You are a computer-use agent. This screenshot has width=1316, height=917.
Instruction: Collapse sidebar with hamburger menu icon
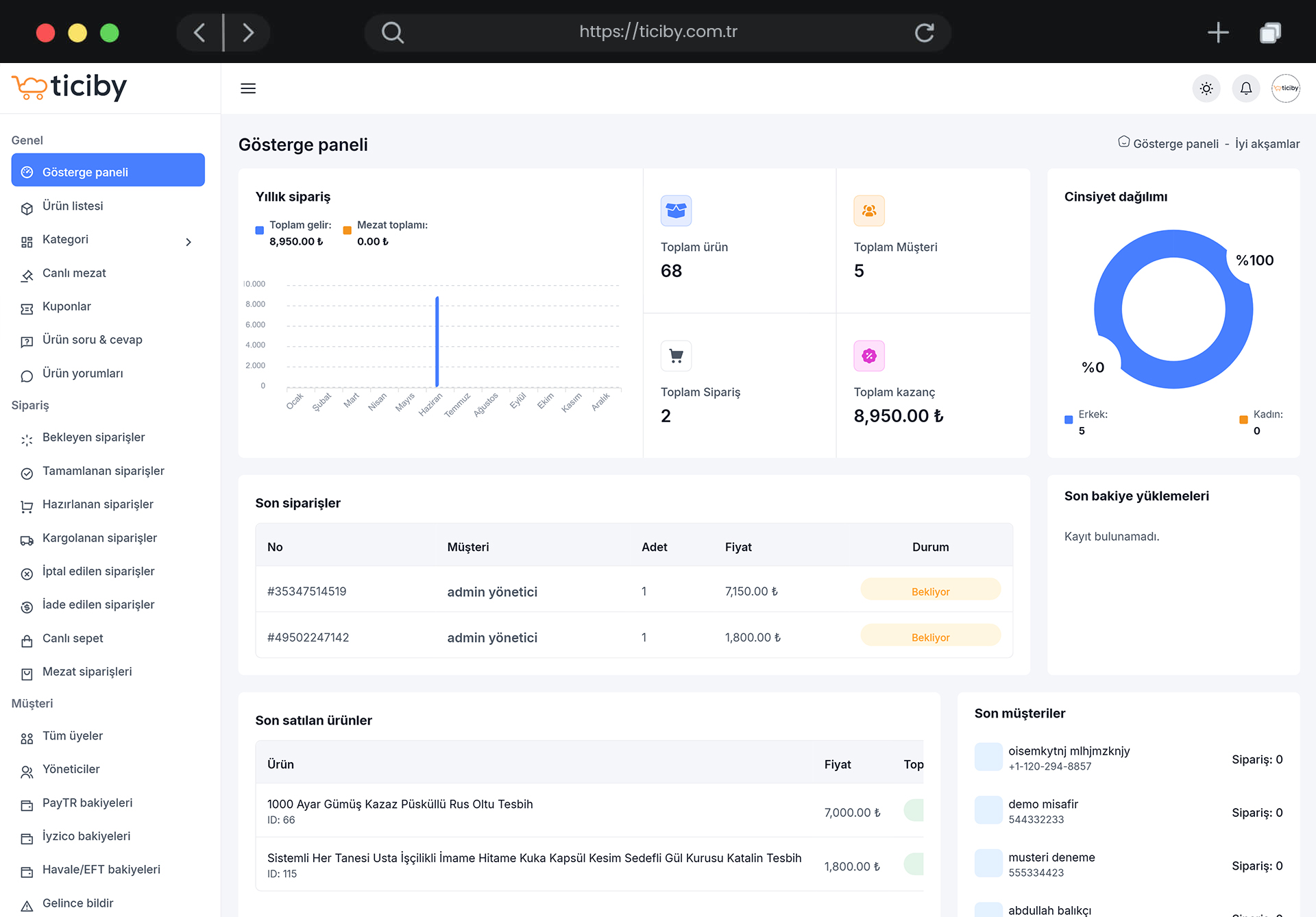pos(248,88)
